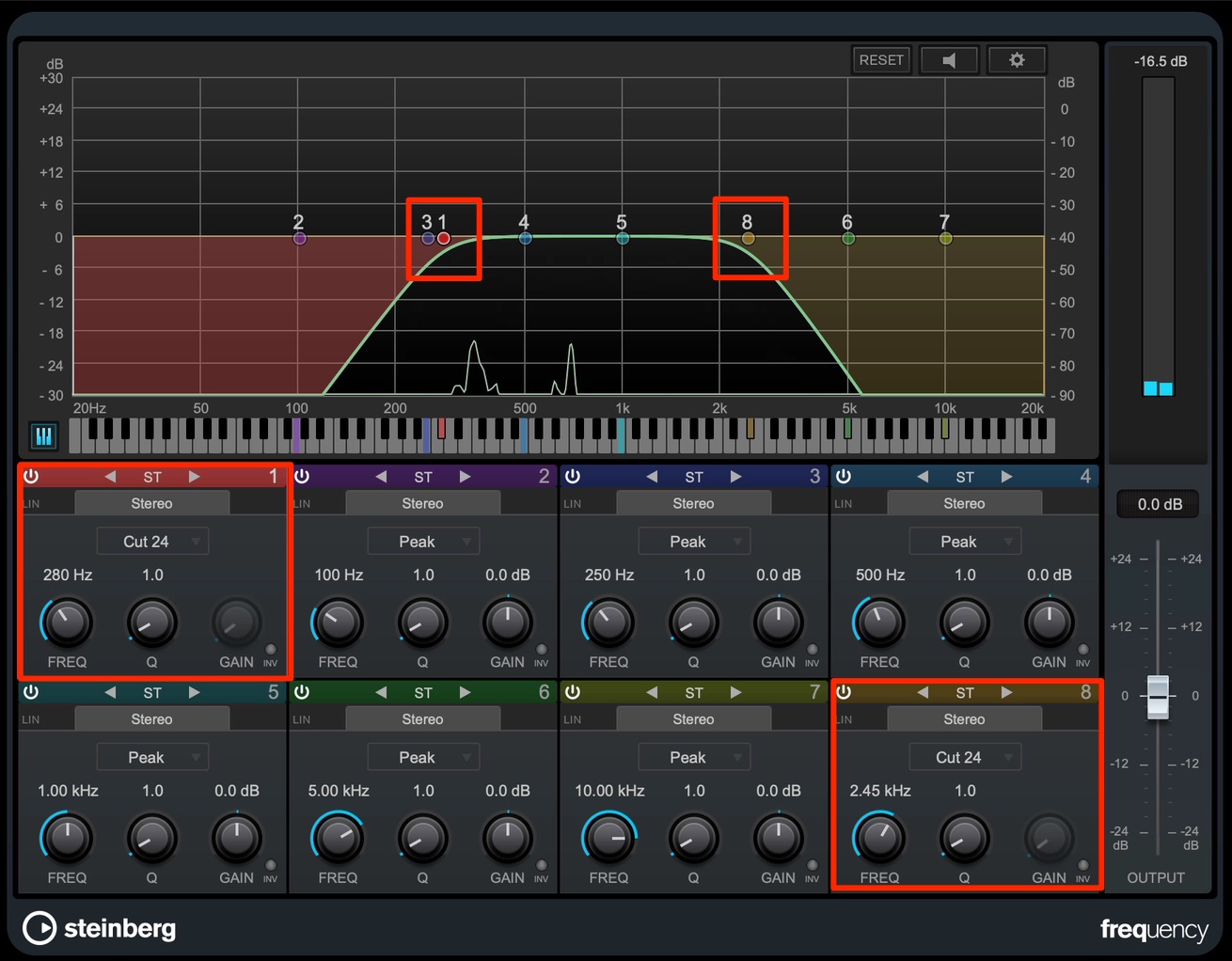Click band 1 next channel arrow
This screenshot has height=961, width=1232.
pyautogui.click(x=194, y=477)
